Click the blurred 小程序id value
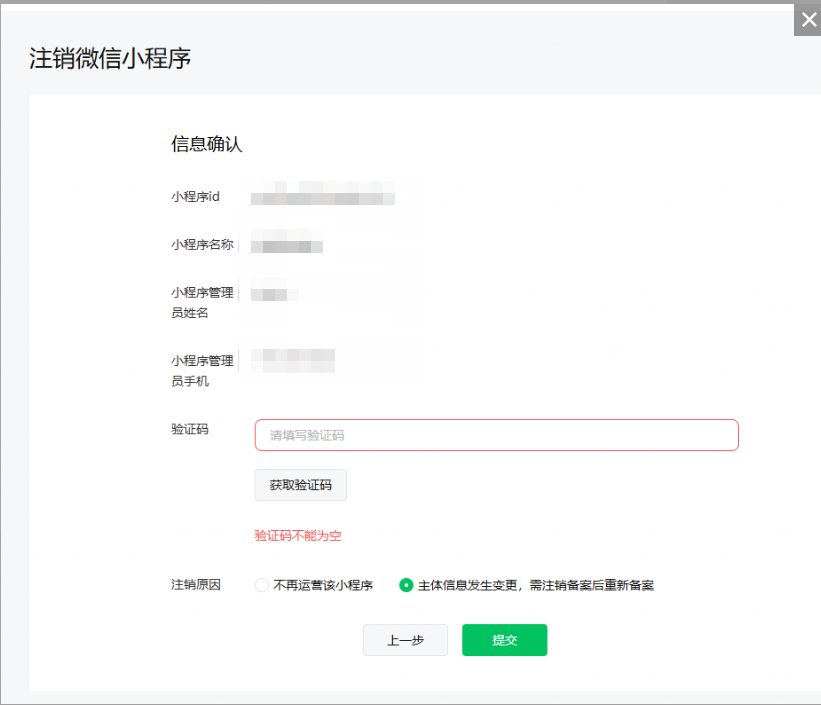 pyautogui.click(x=323, y=193)
